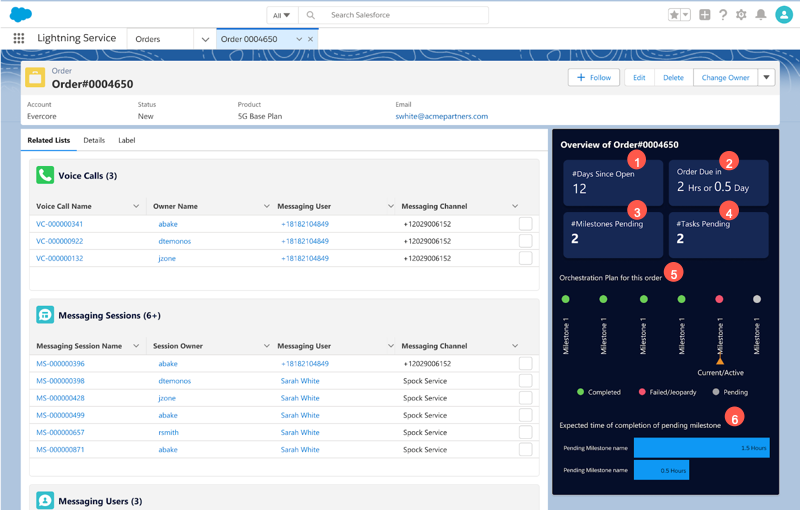Open the Notifications bell icon
This screenshot has height=510, width=800.
(761, 15)
